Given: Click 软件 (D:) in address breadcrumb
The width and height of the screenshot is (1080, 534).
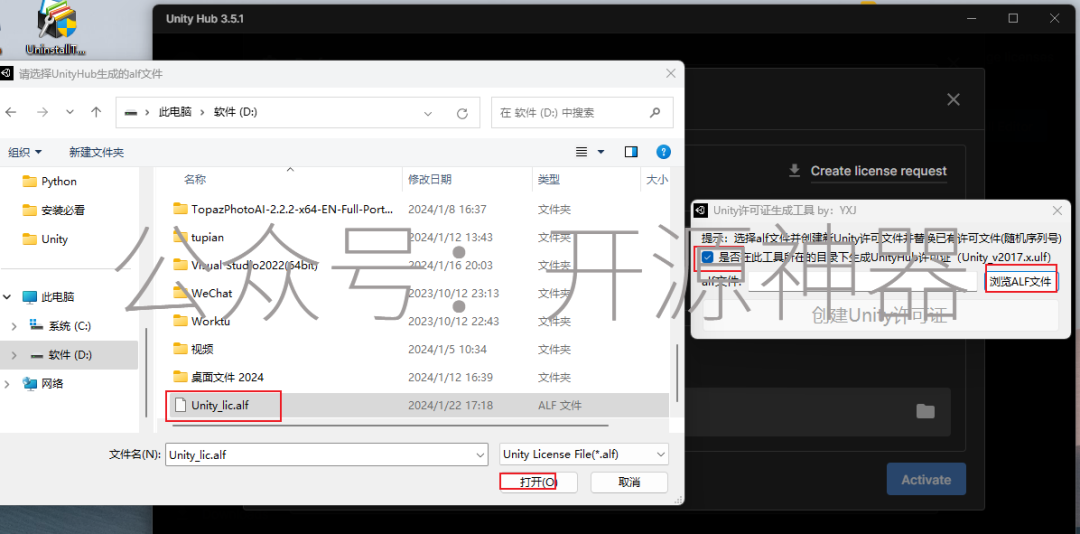Looking at the screenshot, I should pyautogui.click(x=236, y=112).
